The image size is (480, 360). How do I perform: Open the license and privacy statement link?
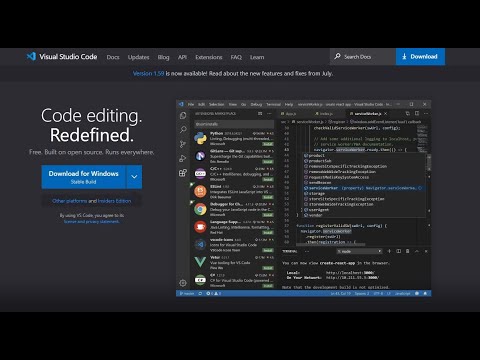tap(91, 221)
